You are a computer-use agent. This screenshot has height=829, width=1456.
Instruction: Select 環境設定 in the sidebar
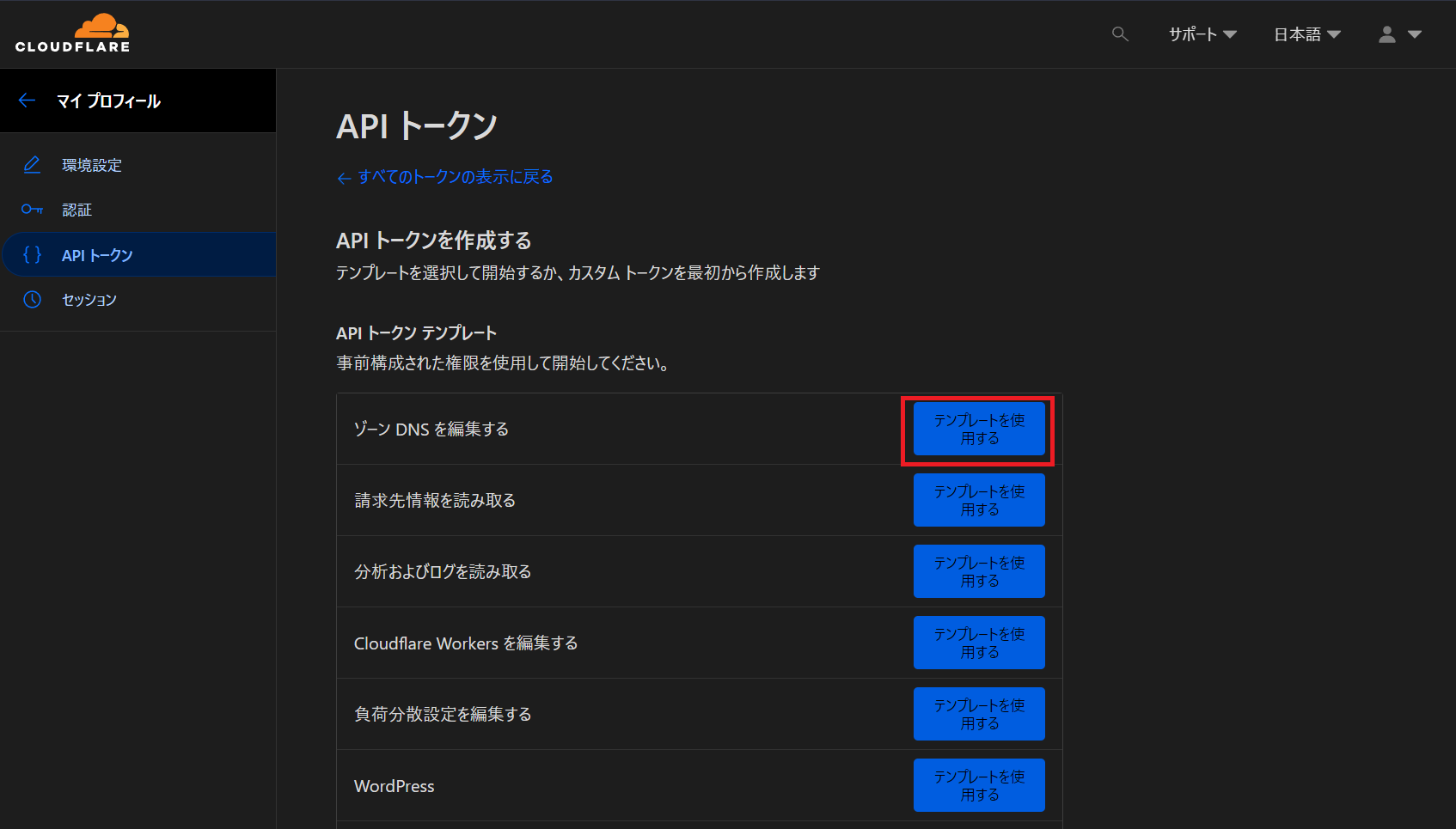click(91, 164)
